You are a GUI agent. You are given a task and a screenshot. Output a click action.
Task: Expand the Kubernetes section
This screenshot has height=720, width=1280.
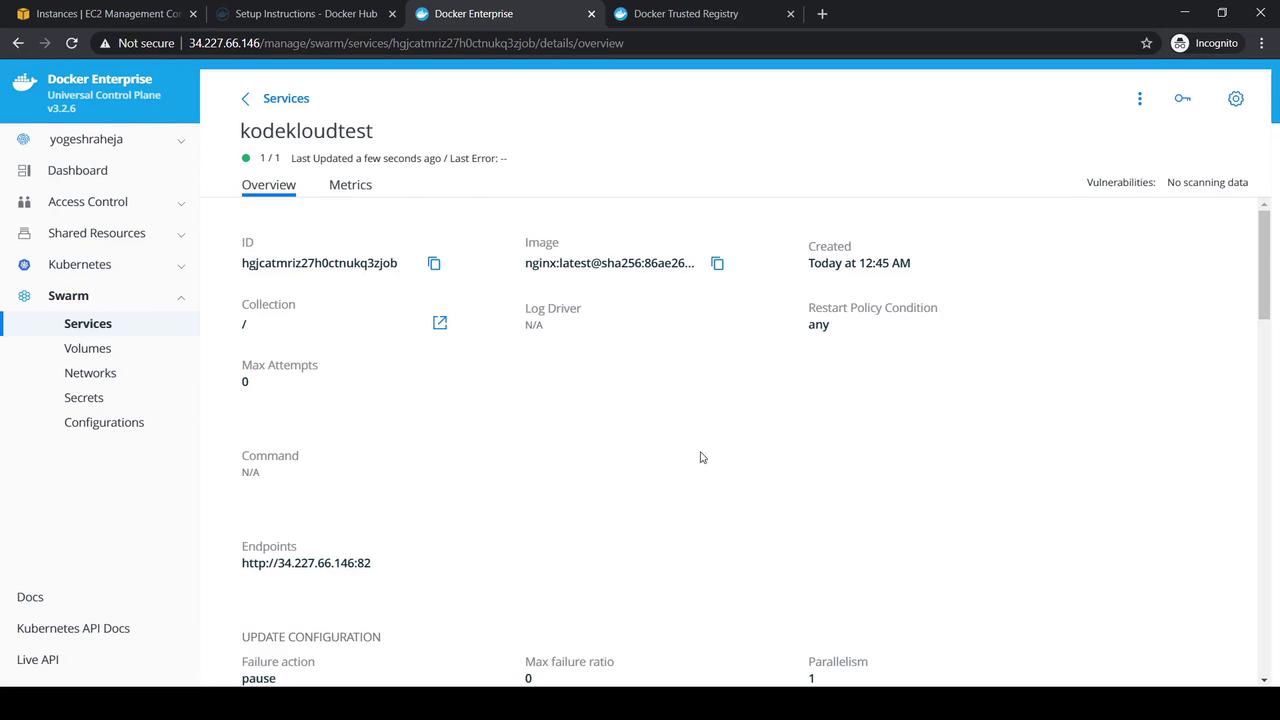181,266
